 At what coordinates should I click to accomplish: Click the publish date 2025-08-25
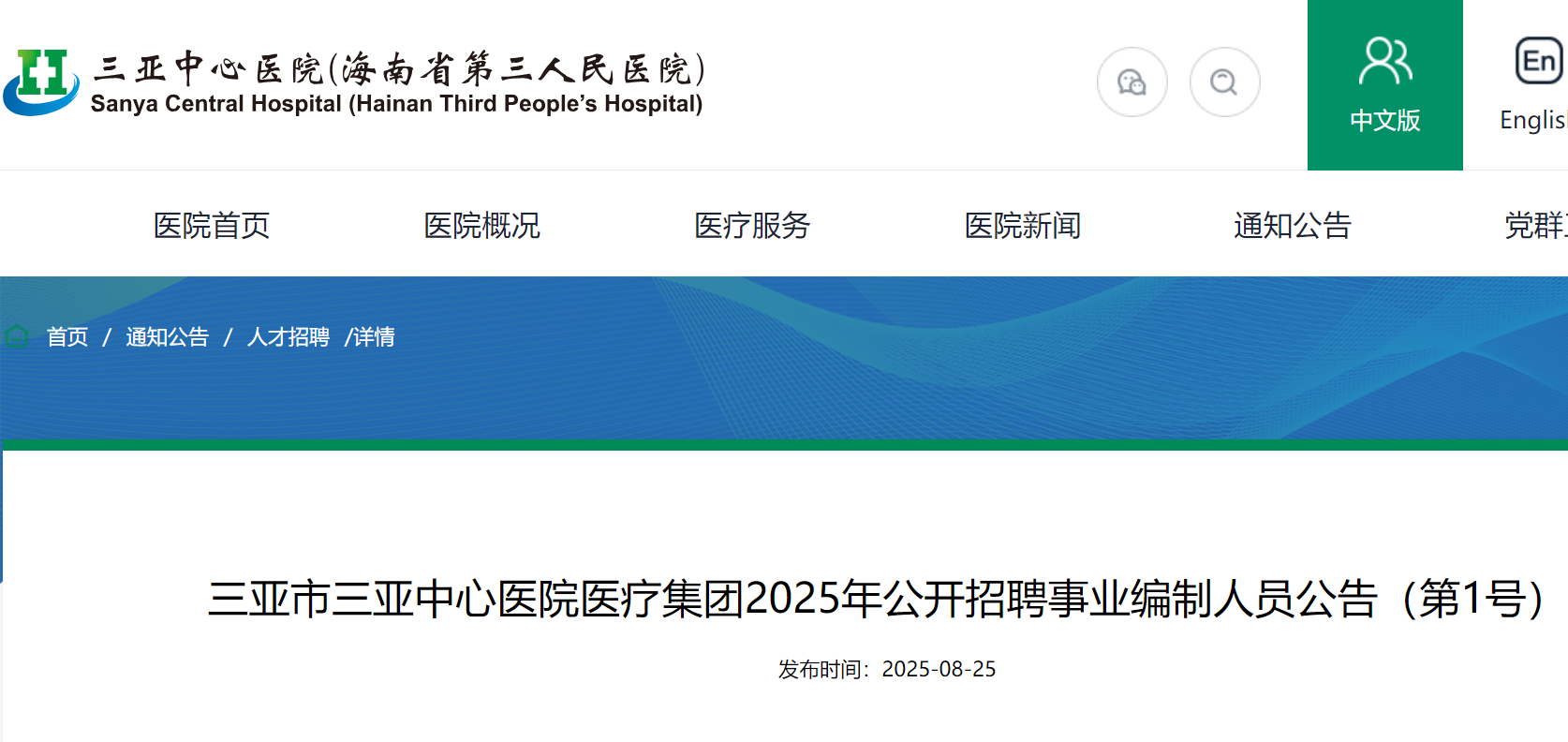(x=939, y=669)
